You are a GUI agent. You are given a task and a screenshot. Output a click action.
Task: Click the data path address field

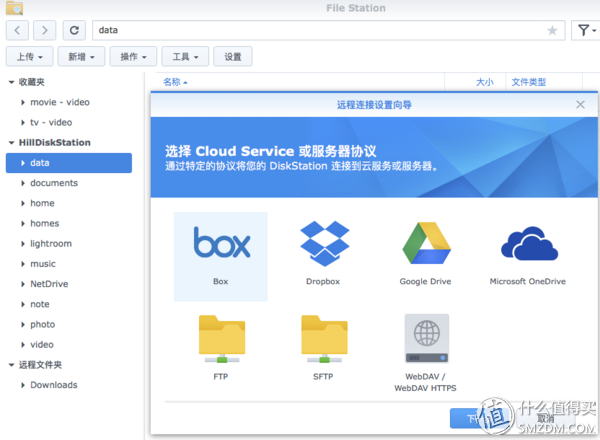[x=328, y=30]
